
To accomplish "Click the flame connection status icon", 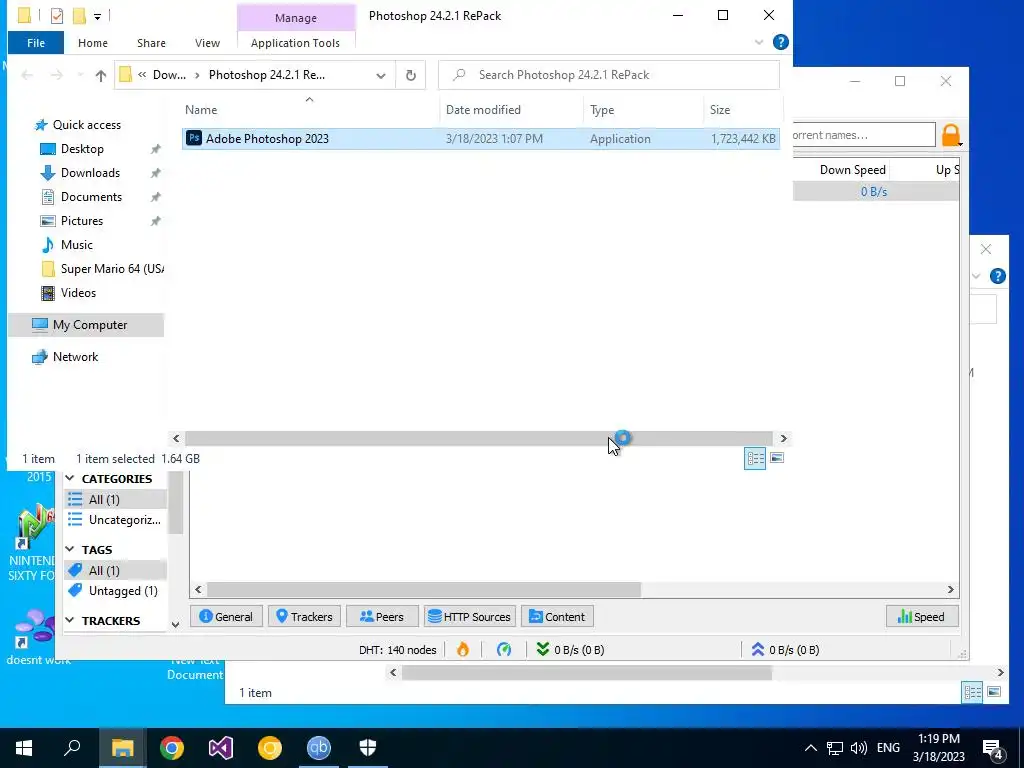I will 463,650.
